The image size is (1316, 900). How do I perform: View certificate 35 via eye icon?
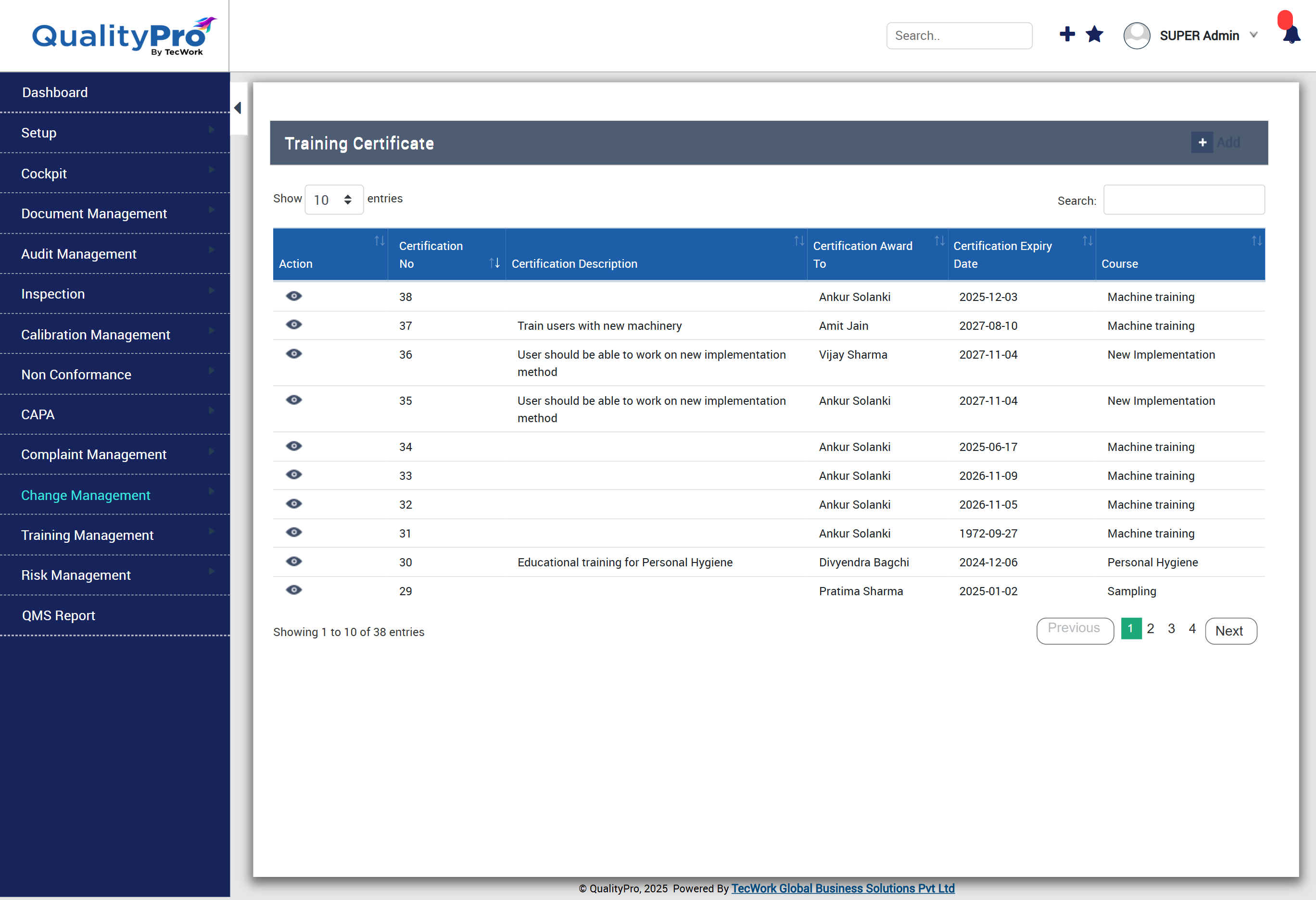pos(294,400)
